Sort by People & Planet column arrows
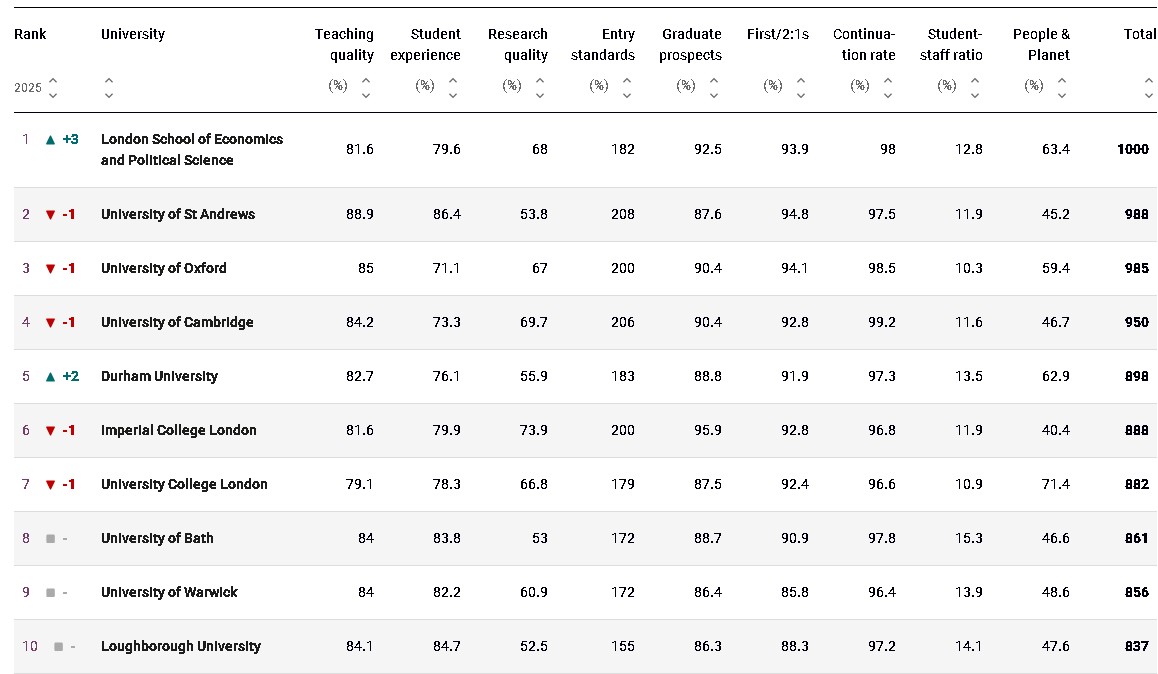This screenshot has height=674, width=1158. [1062, 88]
